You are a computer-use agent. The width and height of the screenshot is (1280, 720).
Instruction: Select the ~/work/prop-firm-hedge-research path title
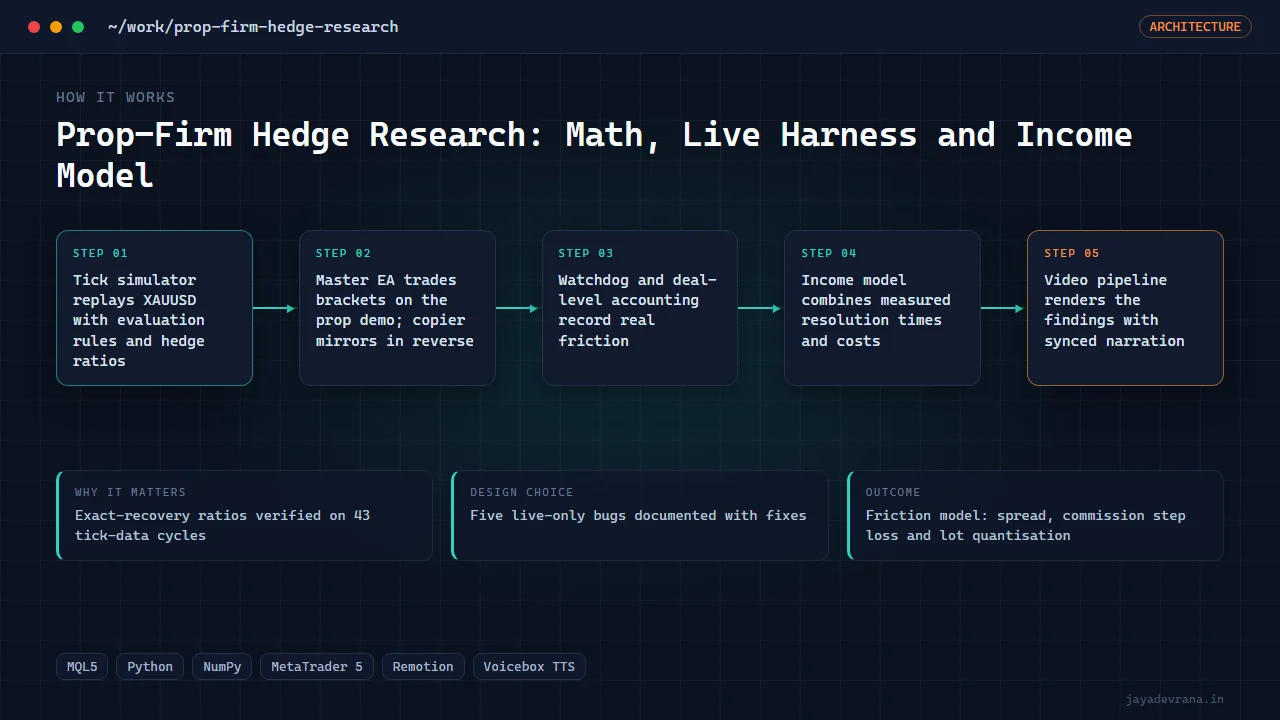253,27
